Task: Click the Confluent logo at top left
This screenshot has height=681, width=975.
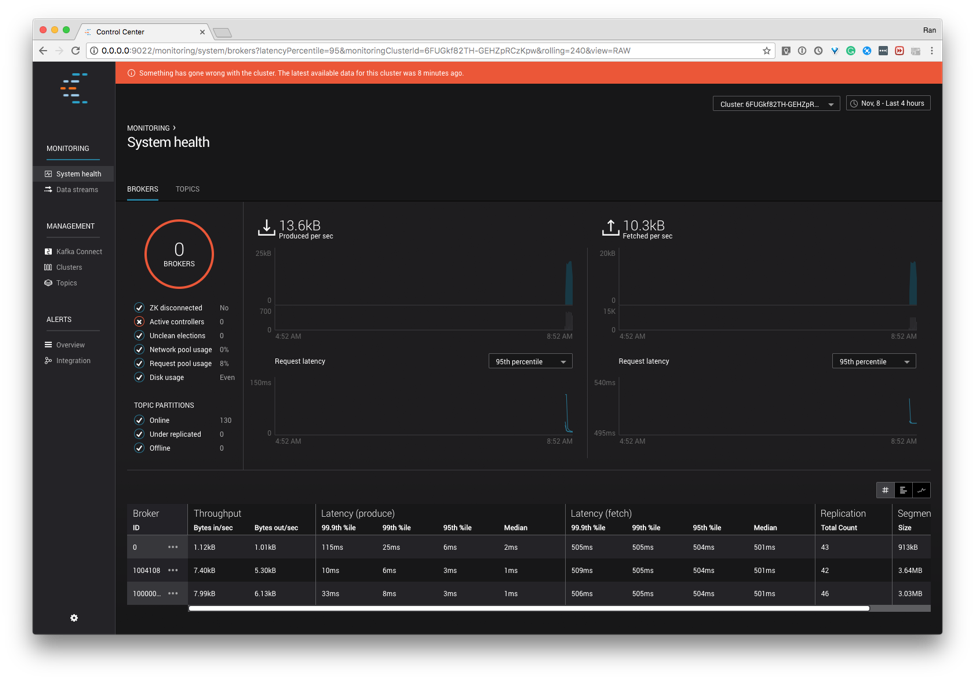Action: [x=73, y=88]
